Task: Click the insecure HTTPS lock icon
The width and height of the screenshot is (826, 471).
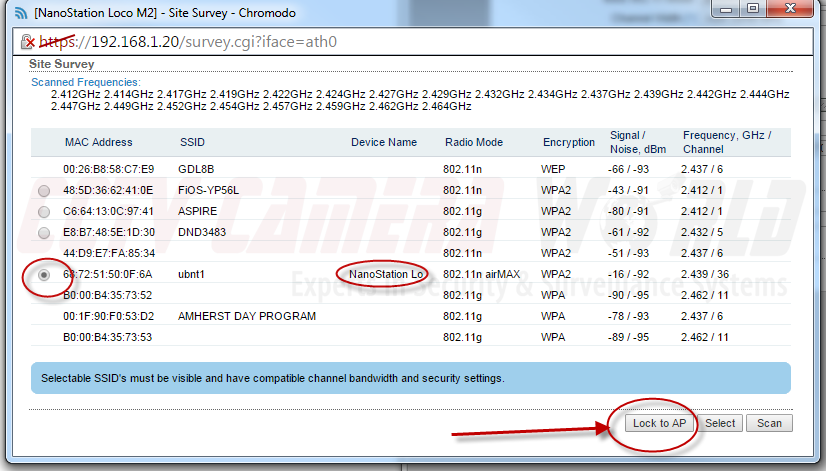Action: coord(27,42)
